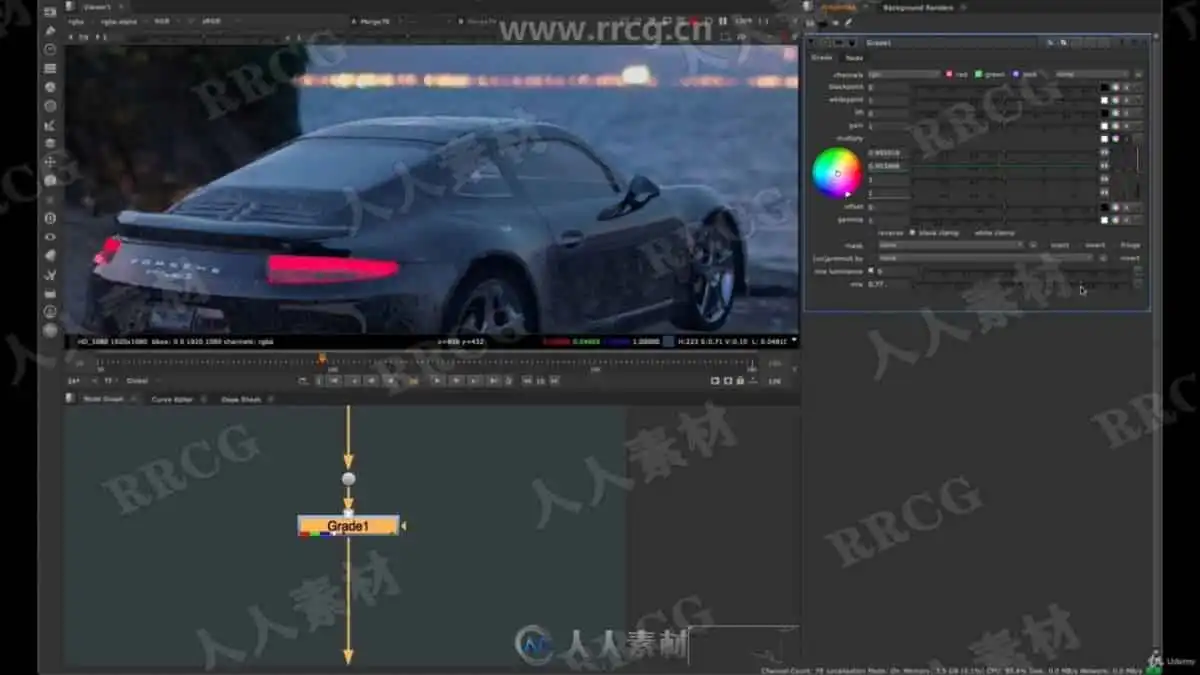Click inside the multiply color wheel

tap(837, 172)
